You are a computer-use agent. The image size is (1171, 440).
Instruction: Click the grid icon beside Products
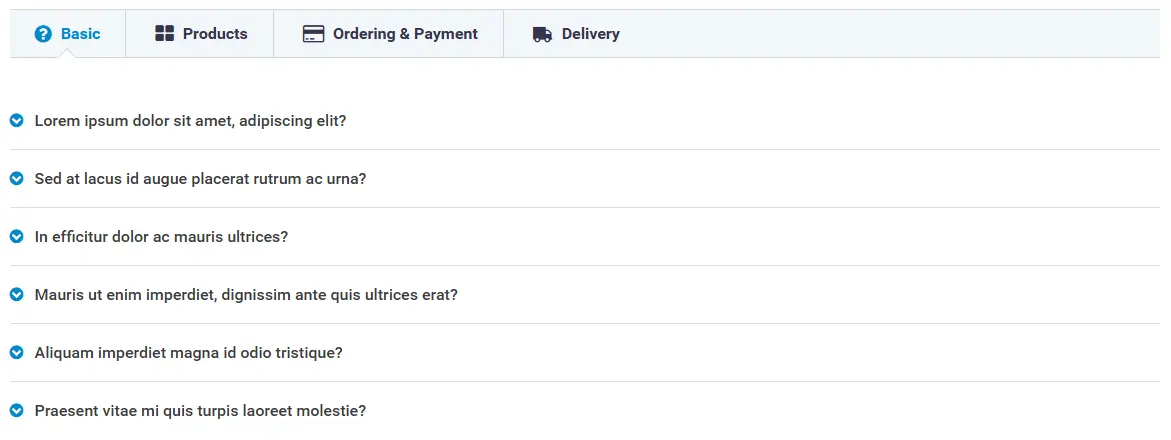point(164,34)
